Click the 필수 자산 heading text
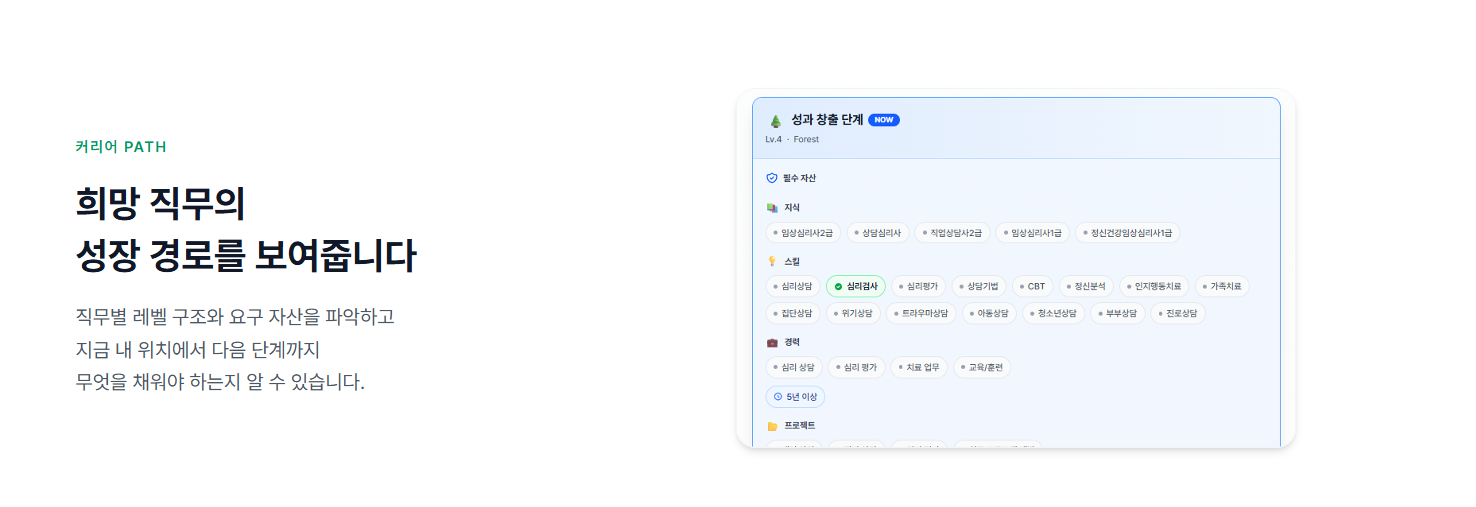The image size is (1476, 507). [799, 178]
